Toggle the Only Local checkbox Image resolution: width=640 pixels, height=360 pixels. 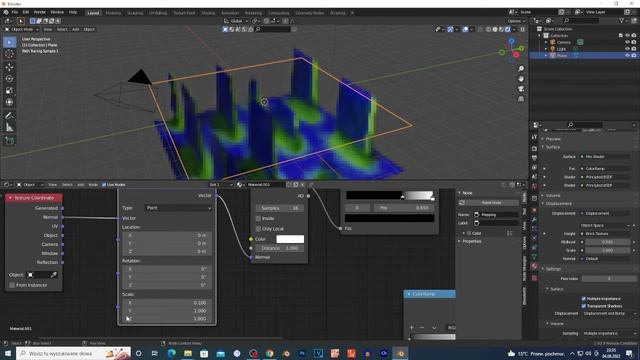(x=258, y=229)
